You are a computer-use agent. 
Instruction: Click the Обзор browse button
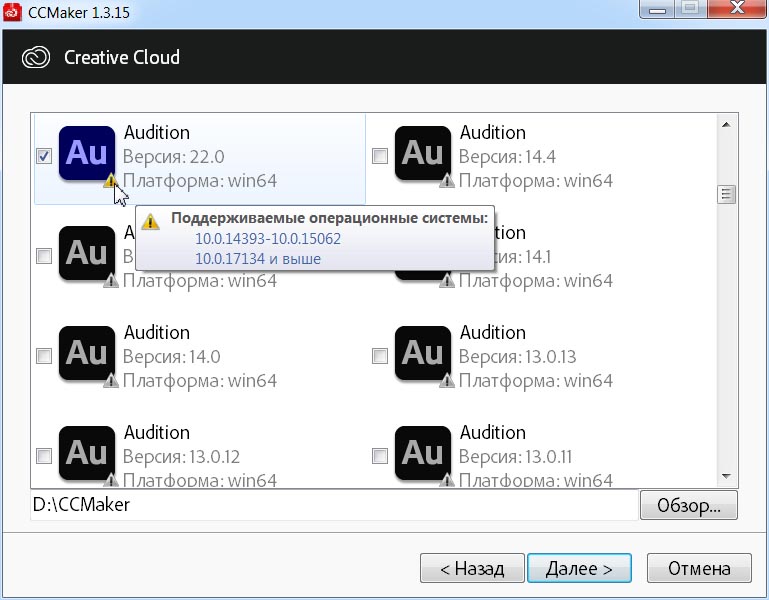(x=689, y=505)
